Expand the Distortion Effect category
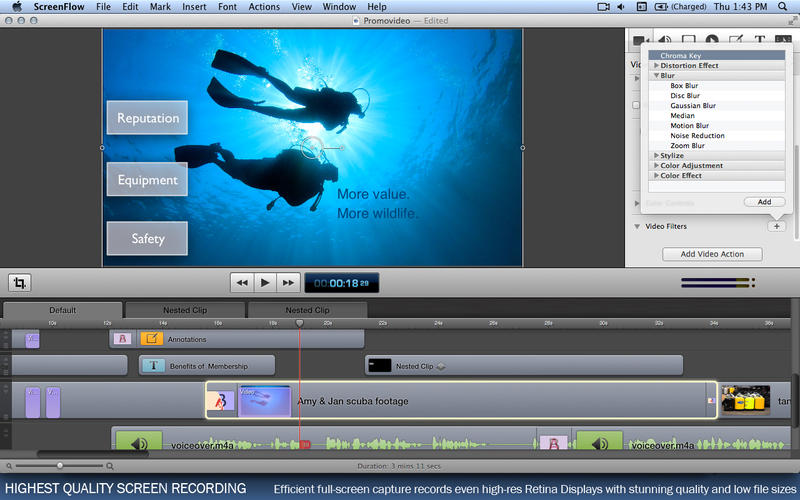This screenshot has width=800, height=500. pyautogui.click(x=656, y=66)
